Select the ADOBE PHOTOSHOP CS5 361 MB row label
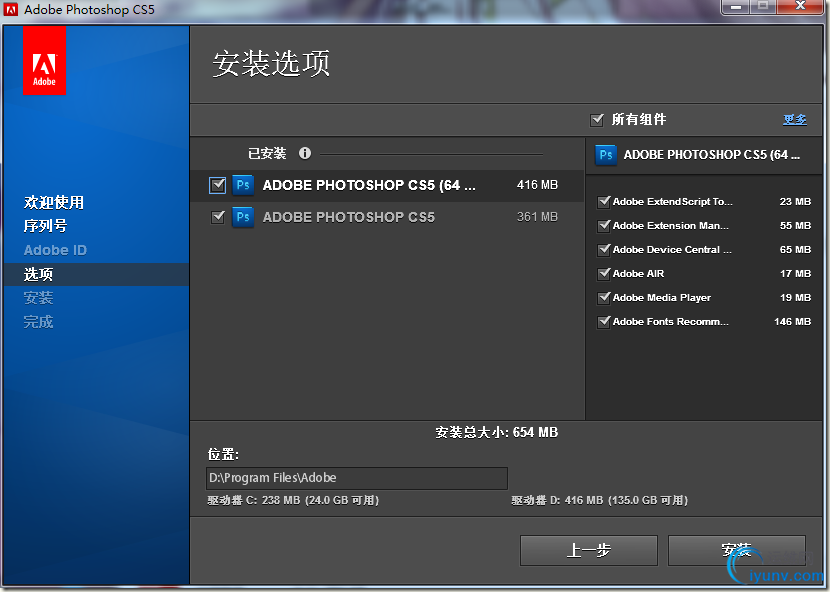The height and width of the screenshot is (592, 830). (x=349, y=217)
